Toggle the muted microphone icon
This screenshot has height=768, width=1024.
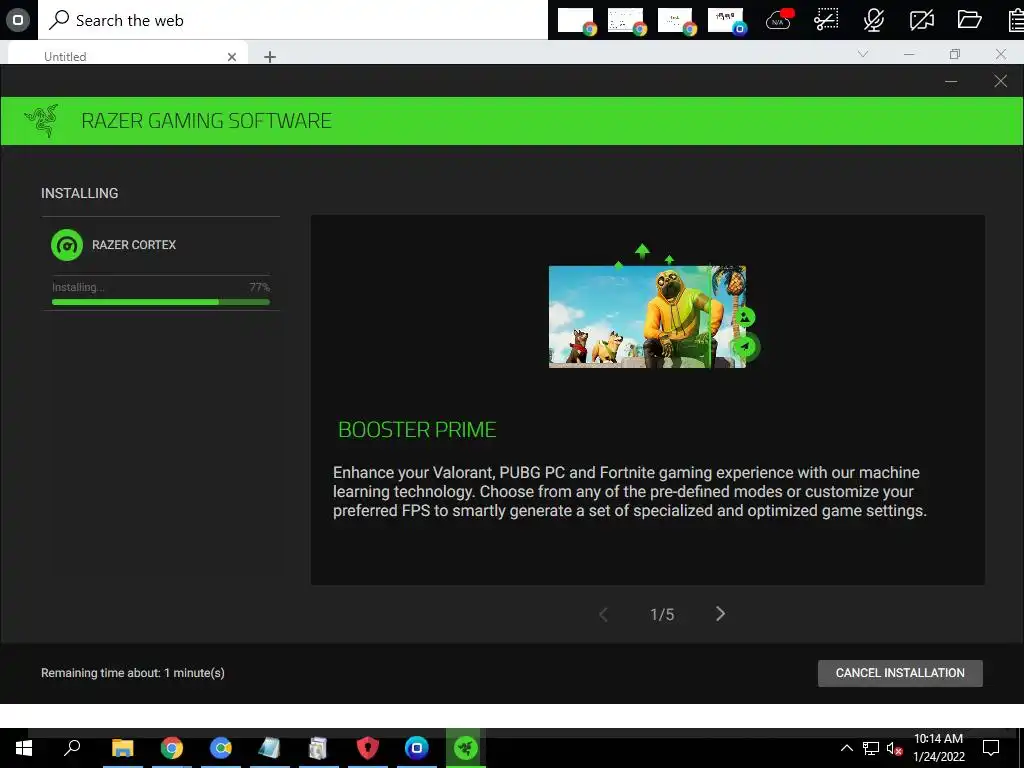click(x=874, y=20)
